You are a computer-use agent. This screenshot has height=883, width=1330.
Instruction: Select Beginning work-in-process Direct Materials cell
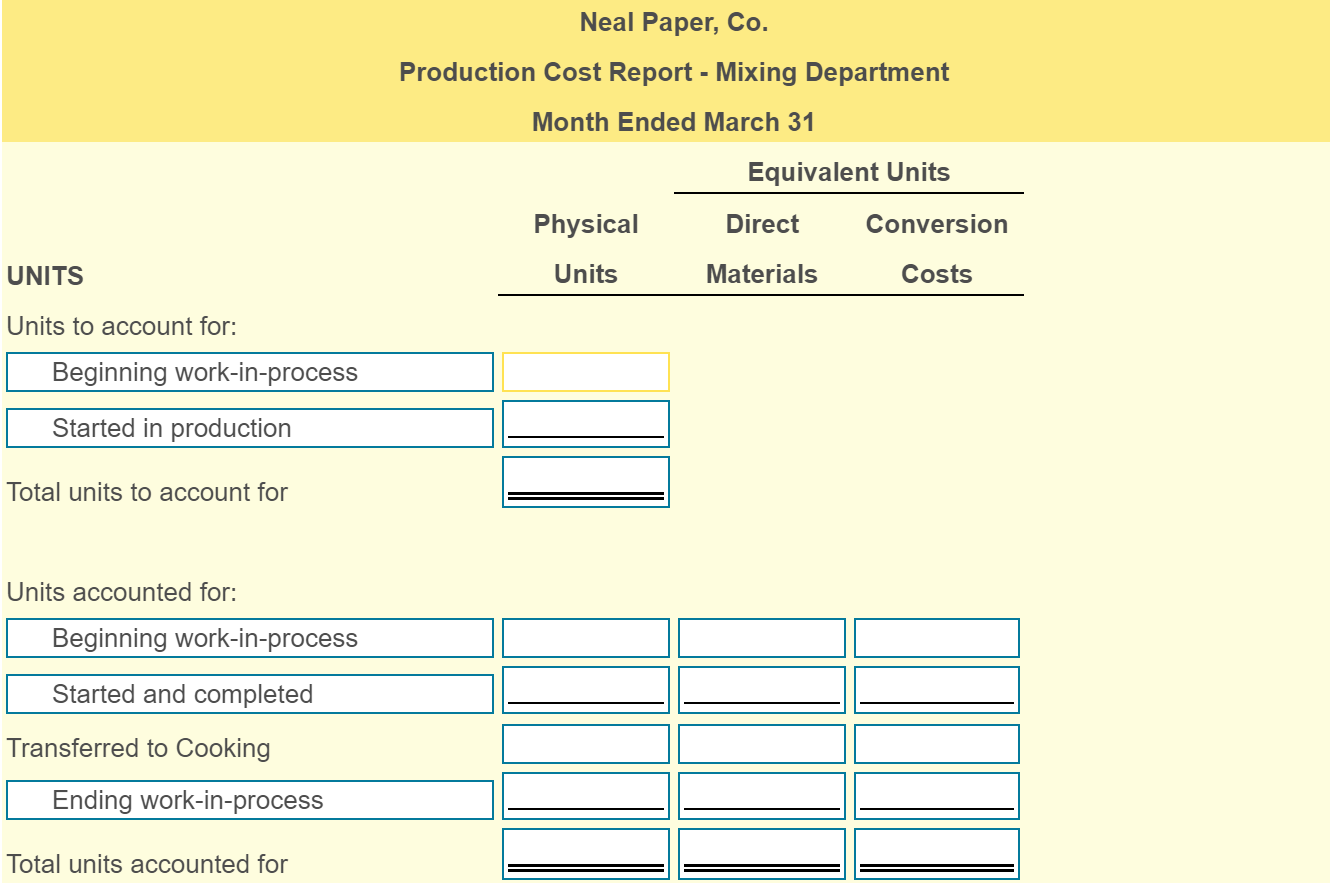tap(761, 637)
